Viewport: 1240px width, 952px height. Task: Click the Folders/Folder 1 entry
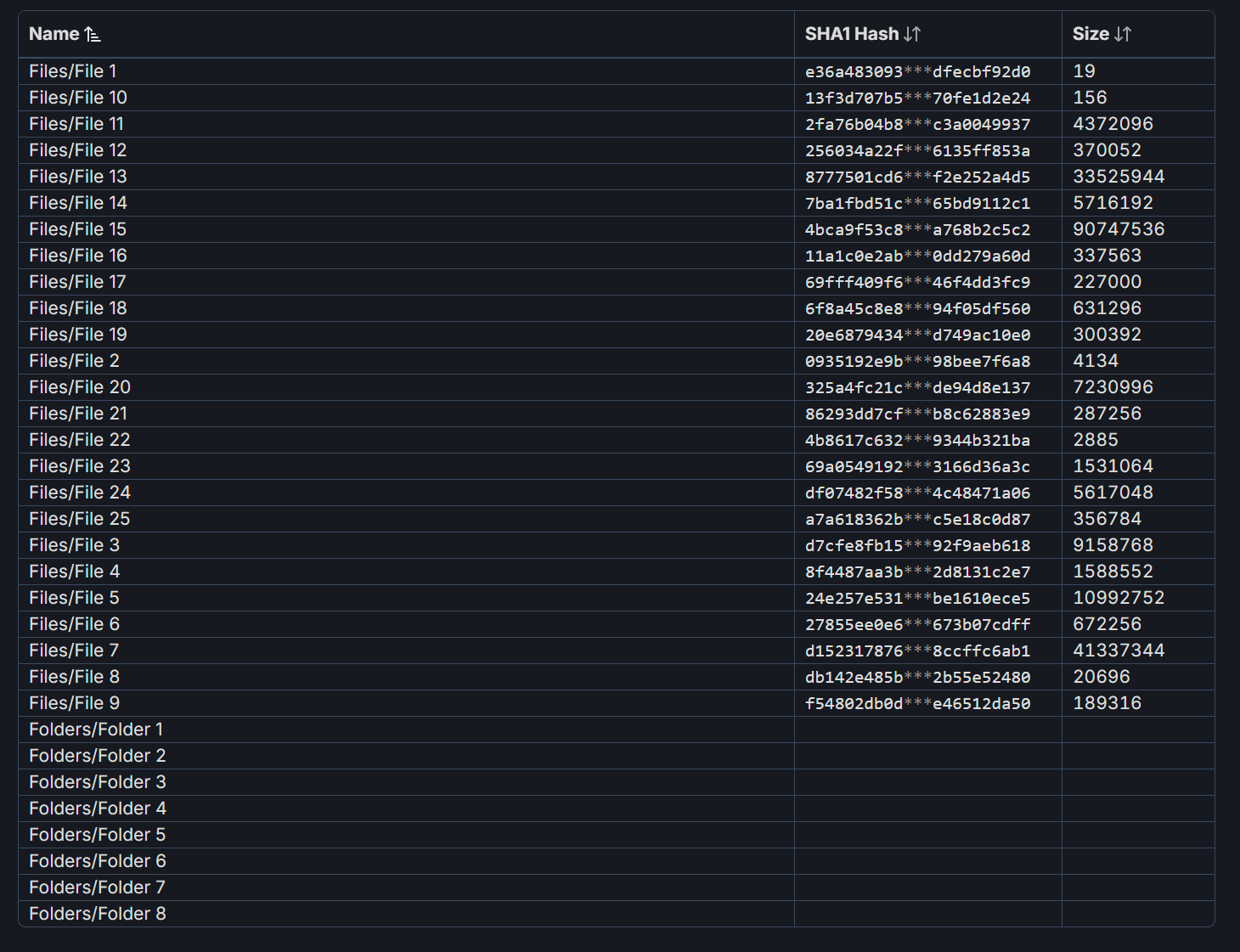pyautogui.click(x=96, y=729)
